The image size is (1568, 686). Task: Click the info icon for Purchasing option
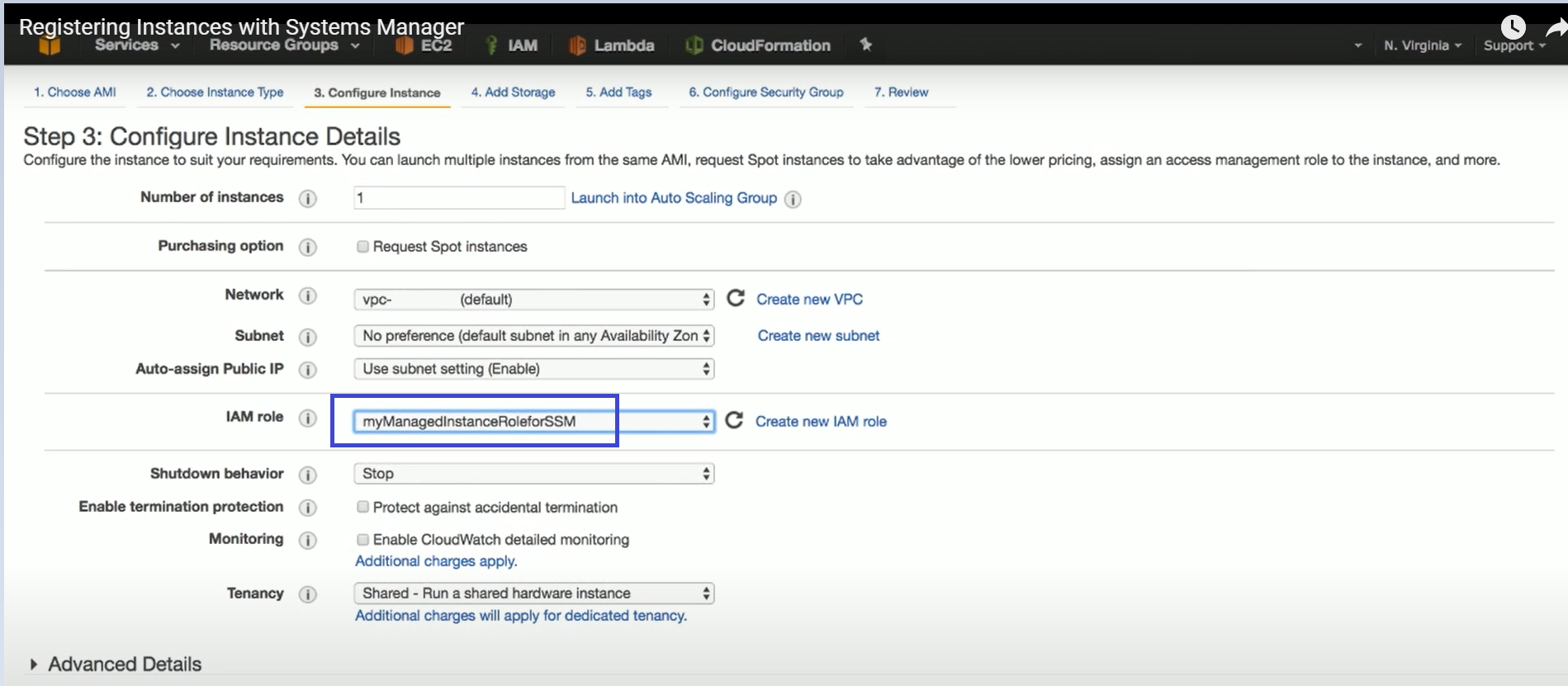pos(307,247)
